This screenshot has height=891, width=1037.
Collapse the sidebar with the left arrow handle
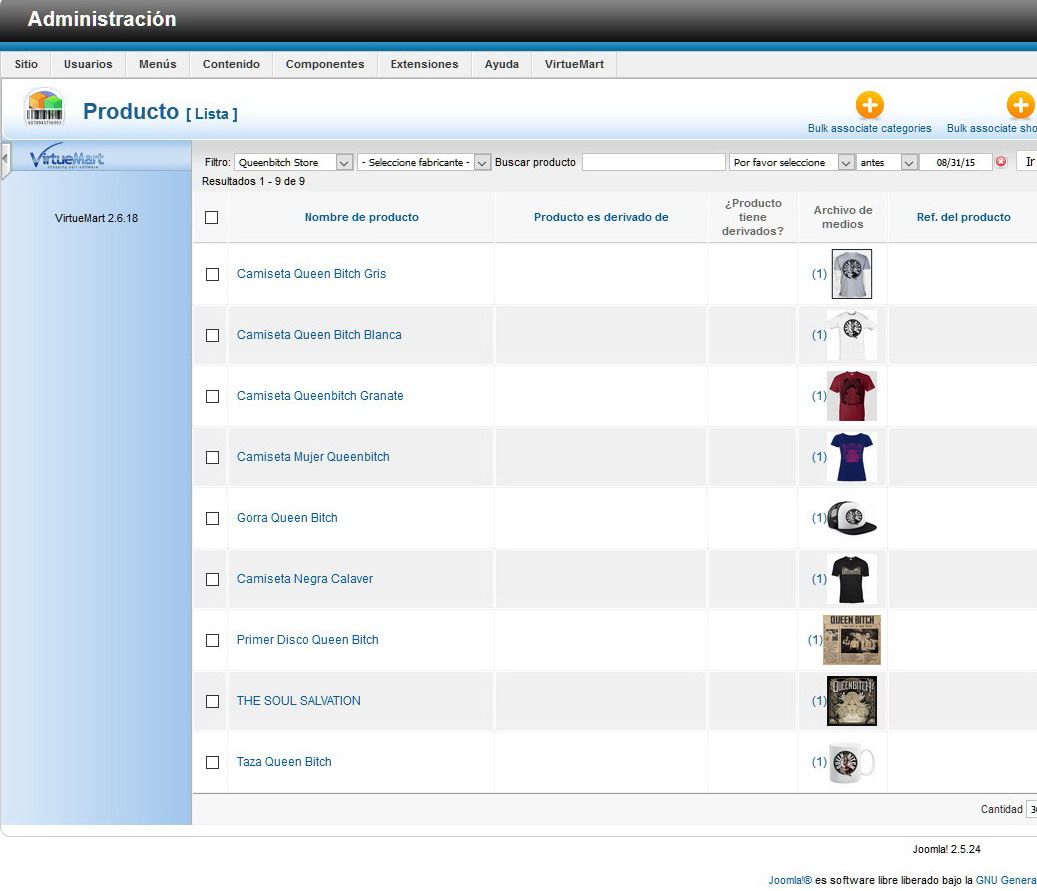[5, 159]
